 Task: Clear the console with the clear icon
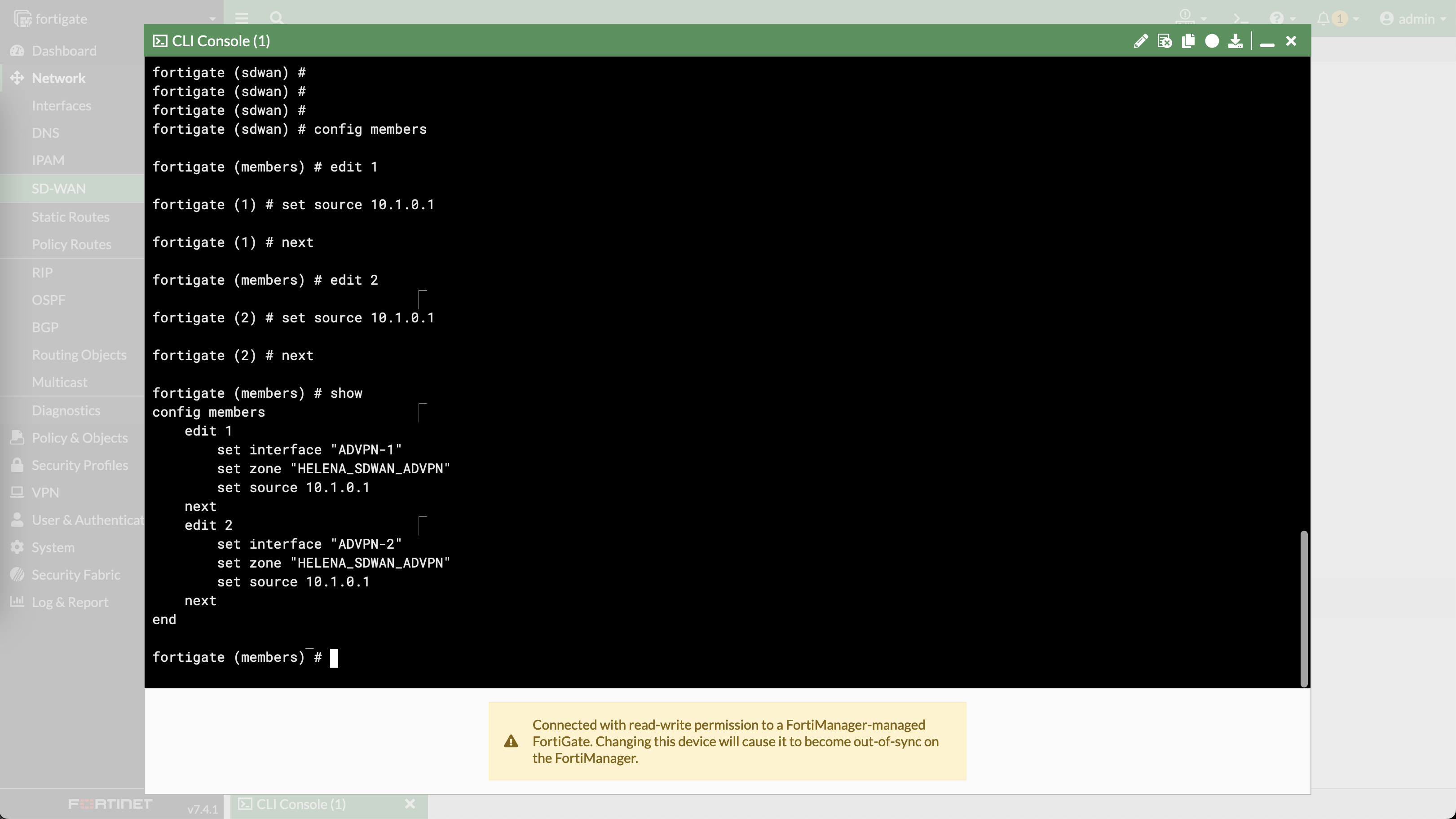click(1165, 41)
